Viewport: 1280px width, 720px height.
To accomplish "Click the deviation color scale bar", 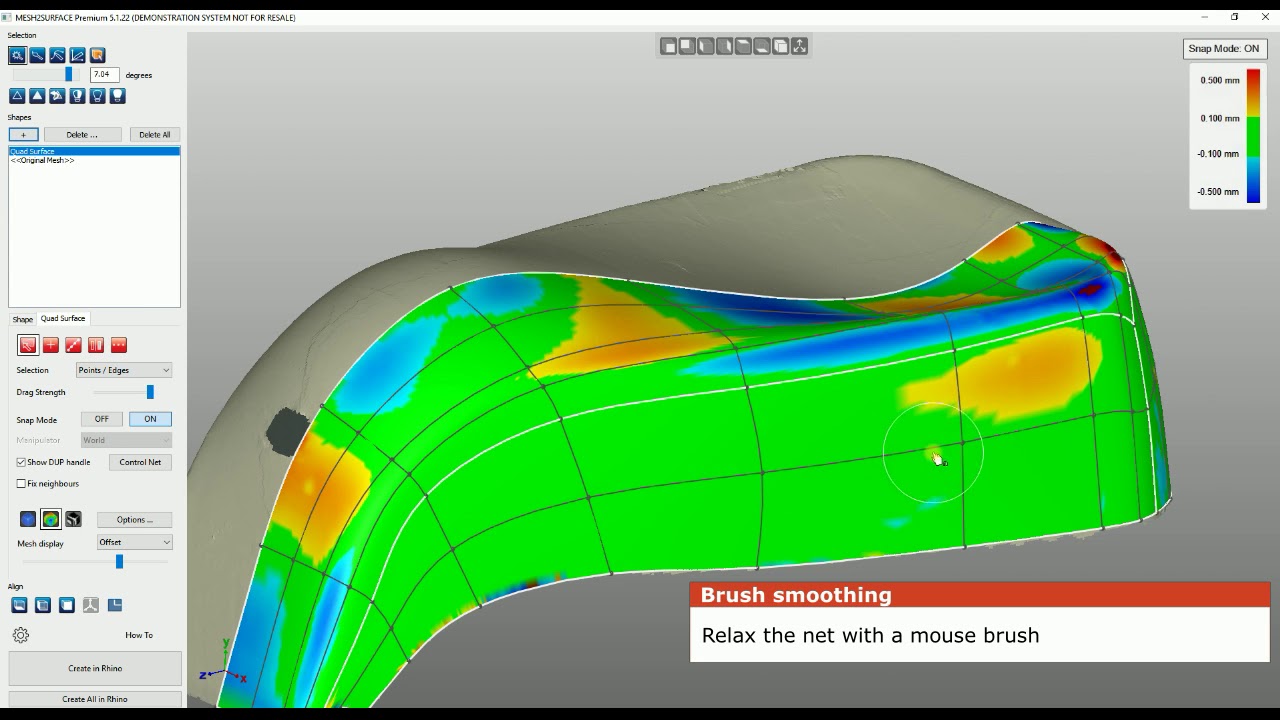I will (1253, 136).
